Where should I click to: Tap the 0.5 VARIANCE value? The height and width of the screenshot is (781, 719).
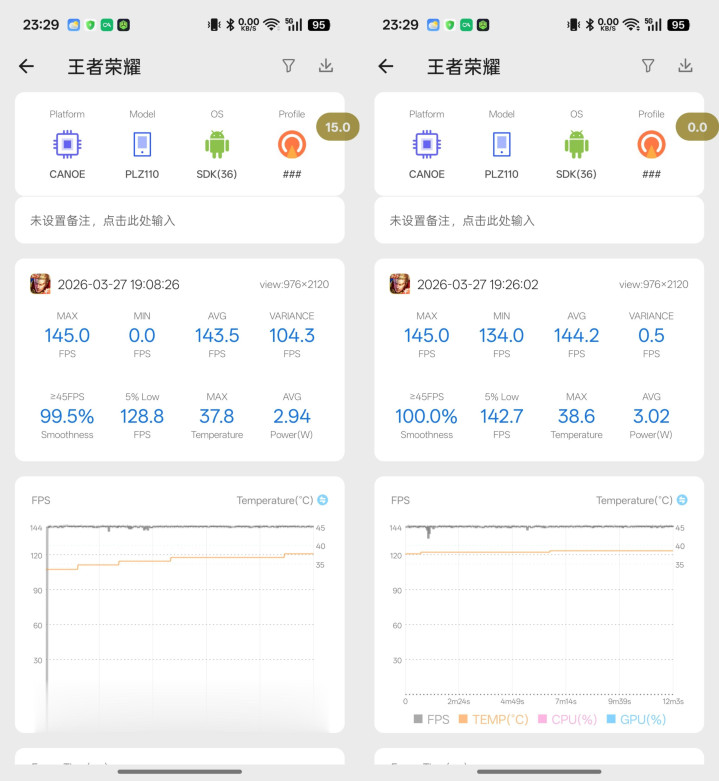(x=651, y=336)
